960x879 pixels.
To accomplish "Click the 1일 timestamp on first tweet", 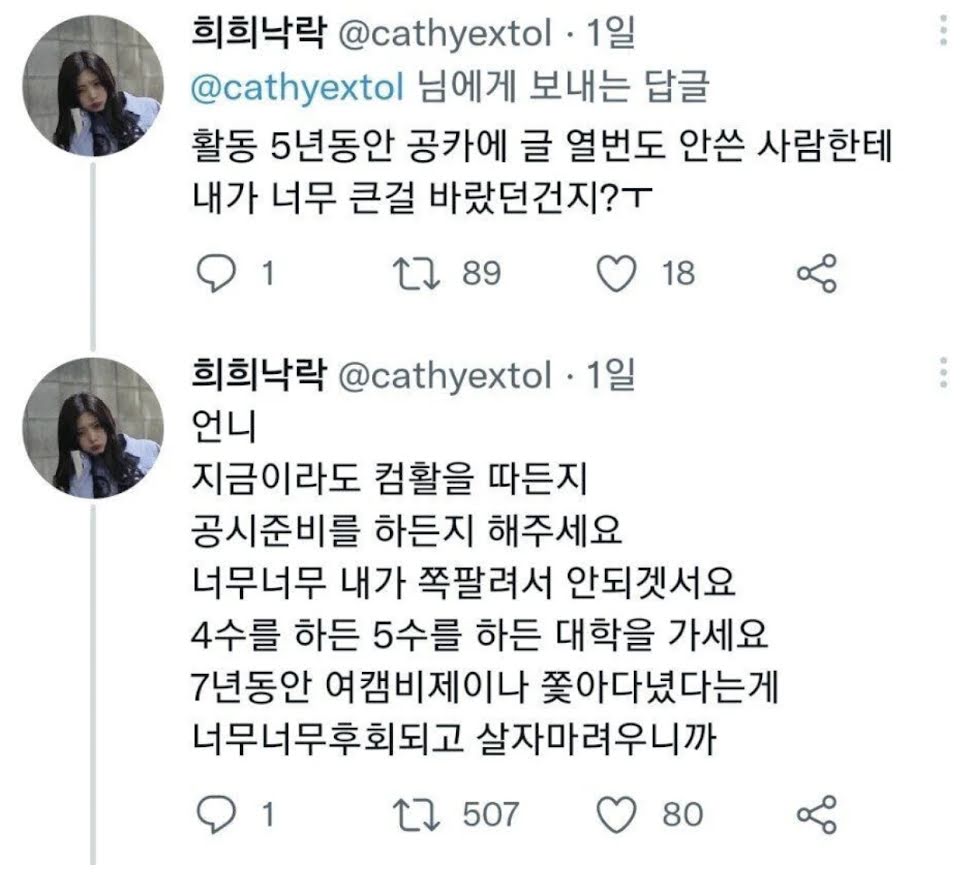I will 610,32.
